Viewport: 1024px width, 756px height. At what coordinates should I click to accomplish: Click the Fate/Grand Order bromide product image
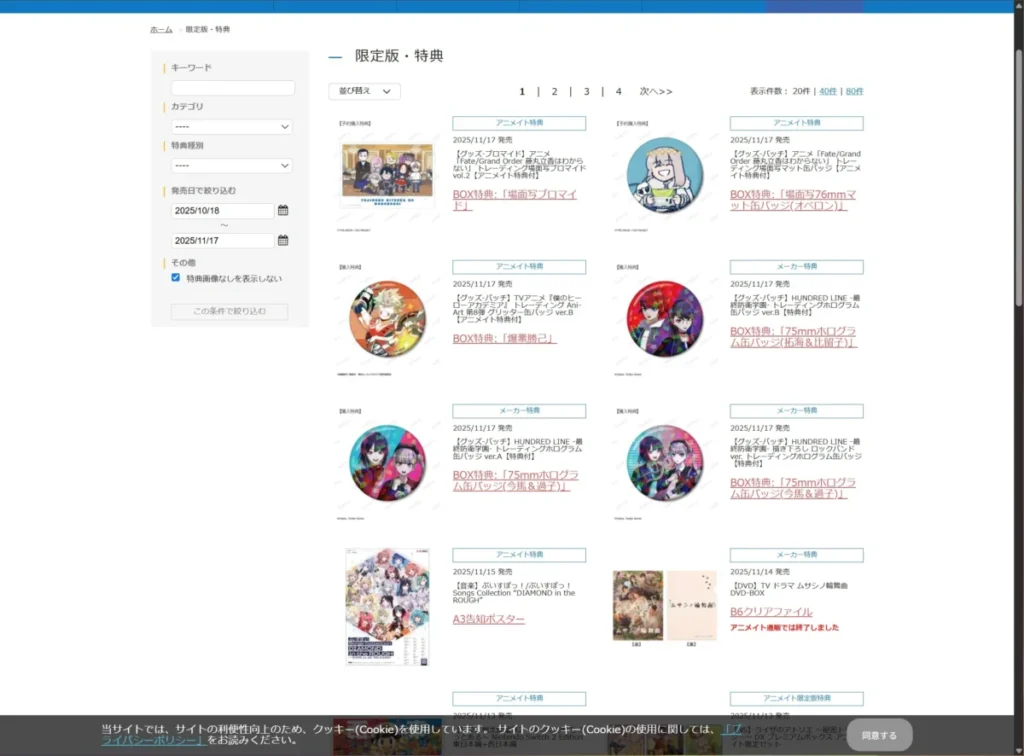387,170
